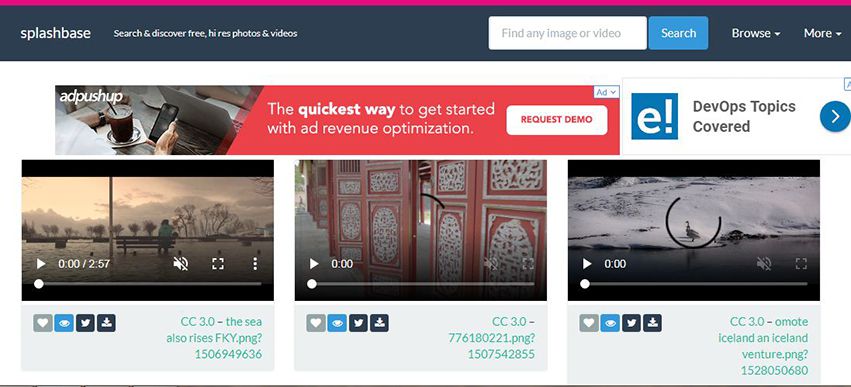Download the omote iceland video
Image resolution: width=851 pixels, height=387 pixels.
pyautogui.click(x=653, y=323)
